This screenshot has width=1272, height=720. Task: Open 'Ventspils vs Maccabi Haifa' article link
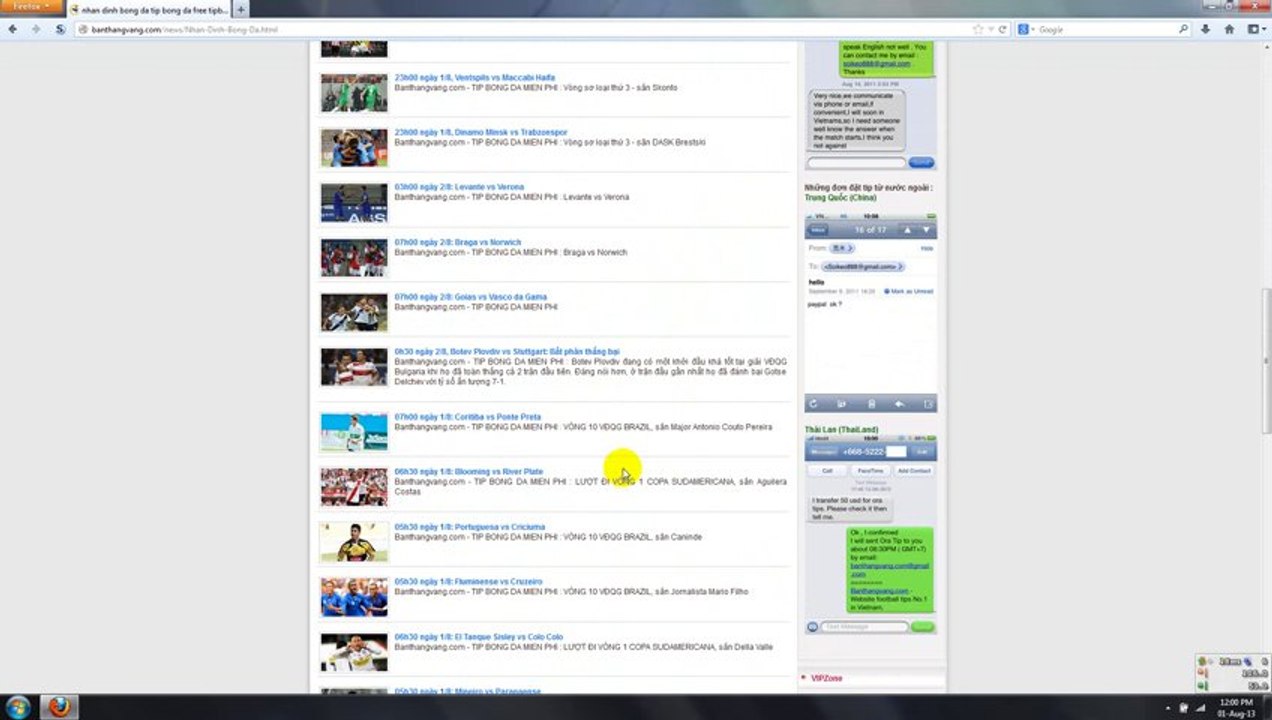[x=474, y=77]
